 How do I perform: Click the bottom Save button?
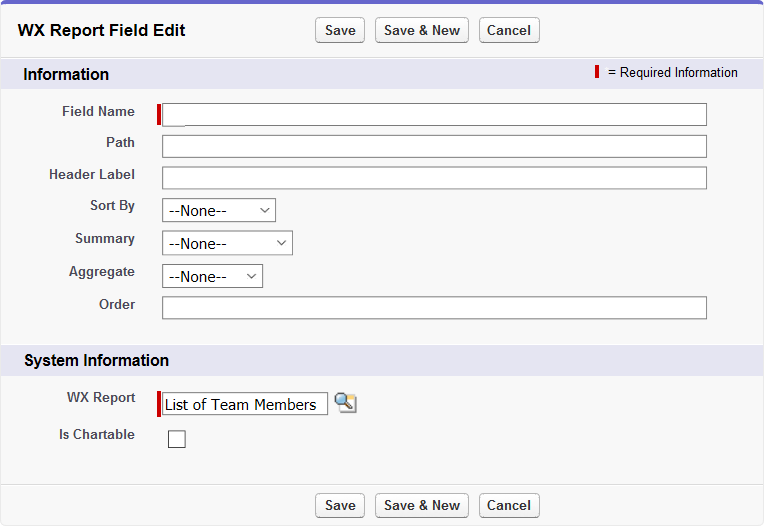coord(340,505)
